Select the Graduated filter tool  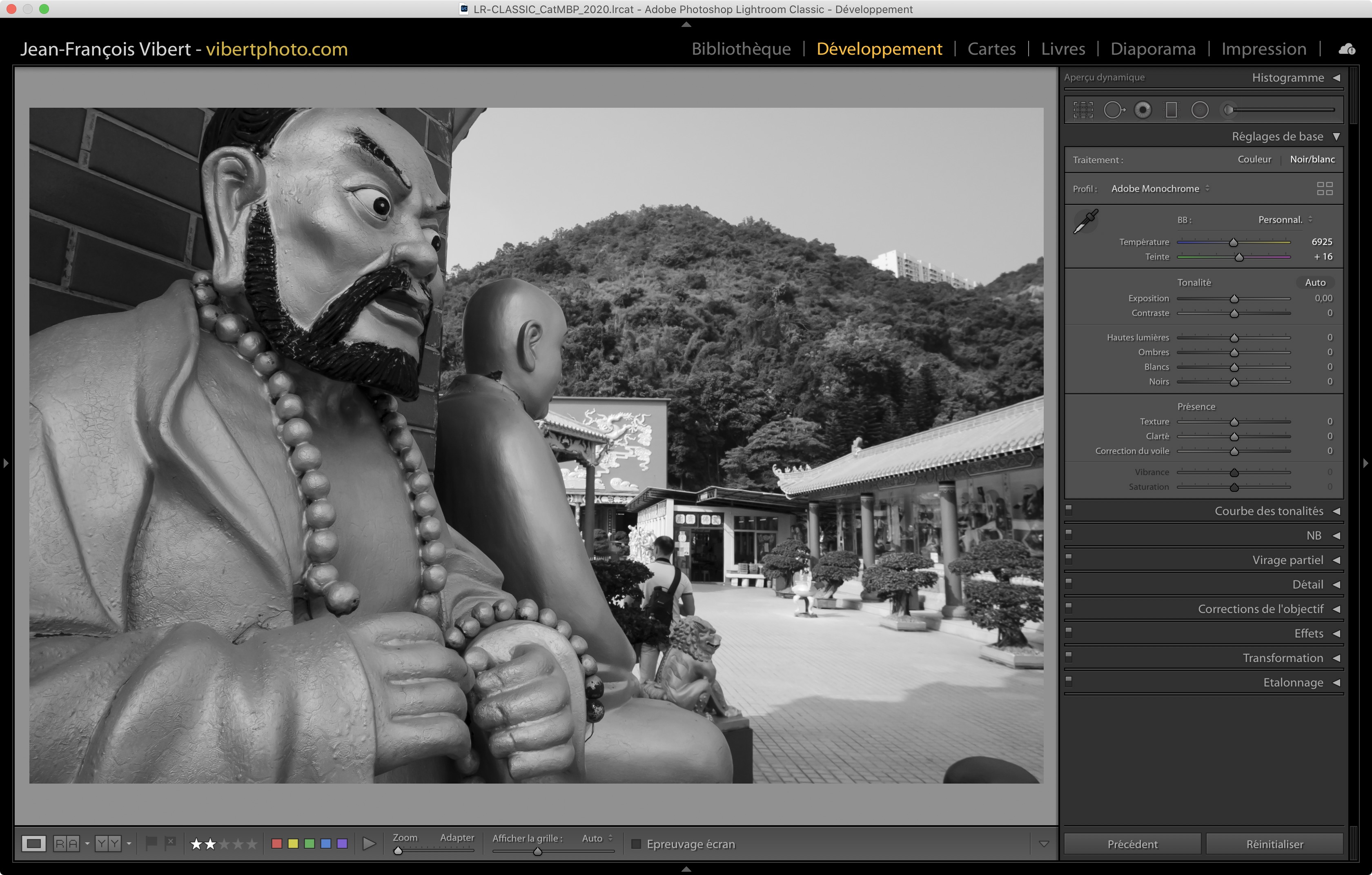(1172, 110)
